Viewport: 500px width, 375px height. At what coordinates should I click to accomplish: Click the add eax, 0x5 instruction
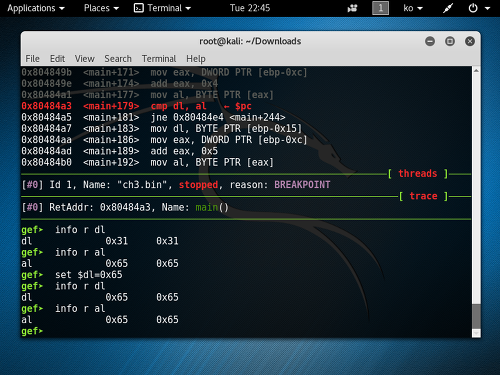click(184, 151)
